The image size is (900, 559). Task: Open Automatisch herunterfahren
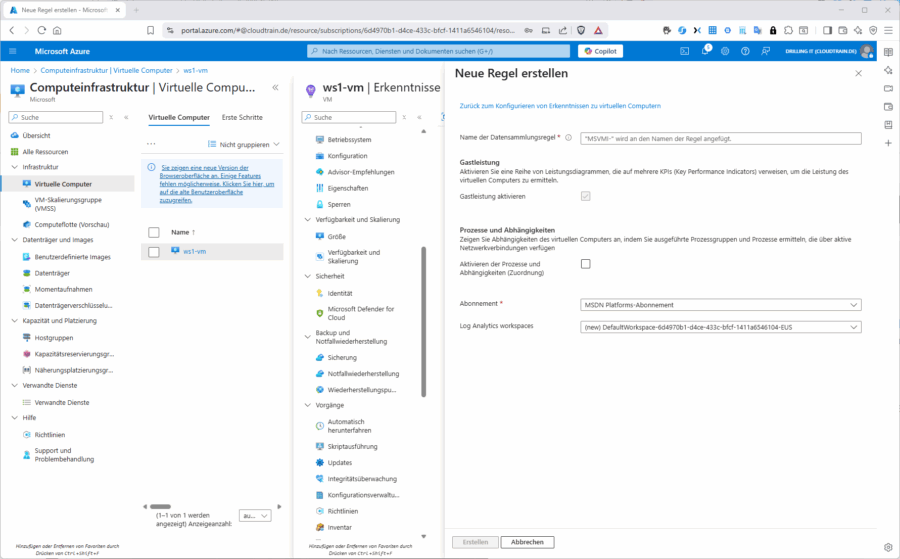(x=349, y=426)
